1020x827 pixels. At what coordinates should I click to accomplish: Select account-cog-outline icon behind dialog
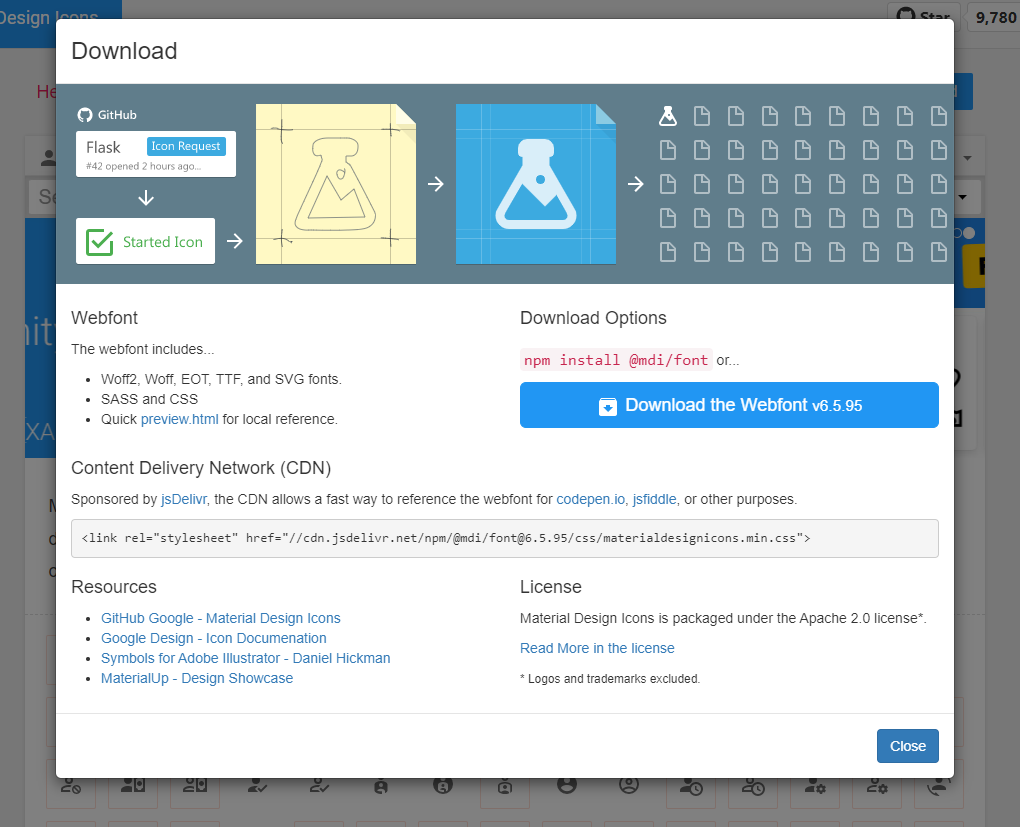point(877,786)
